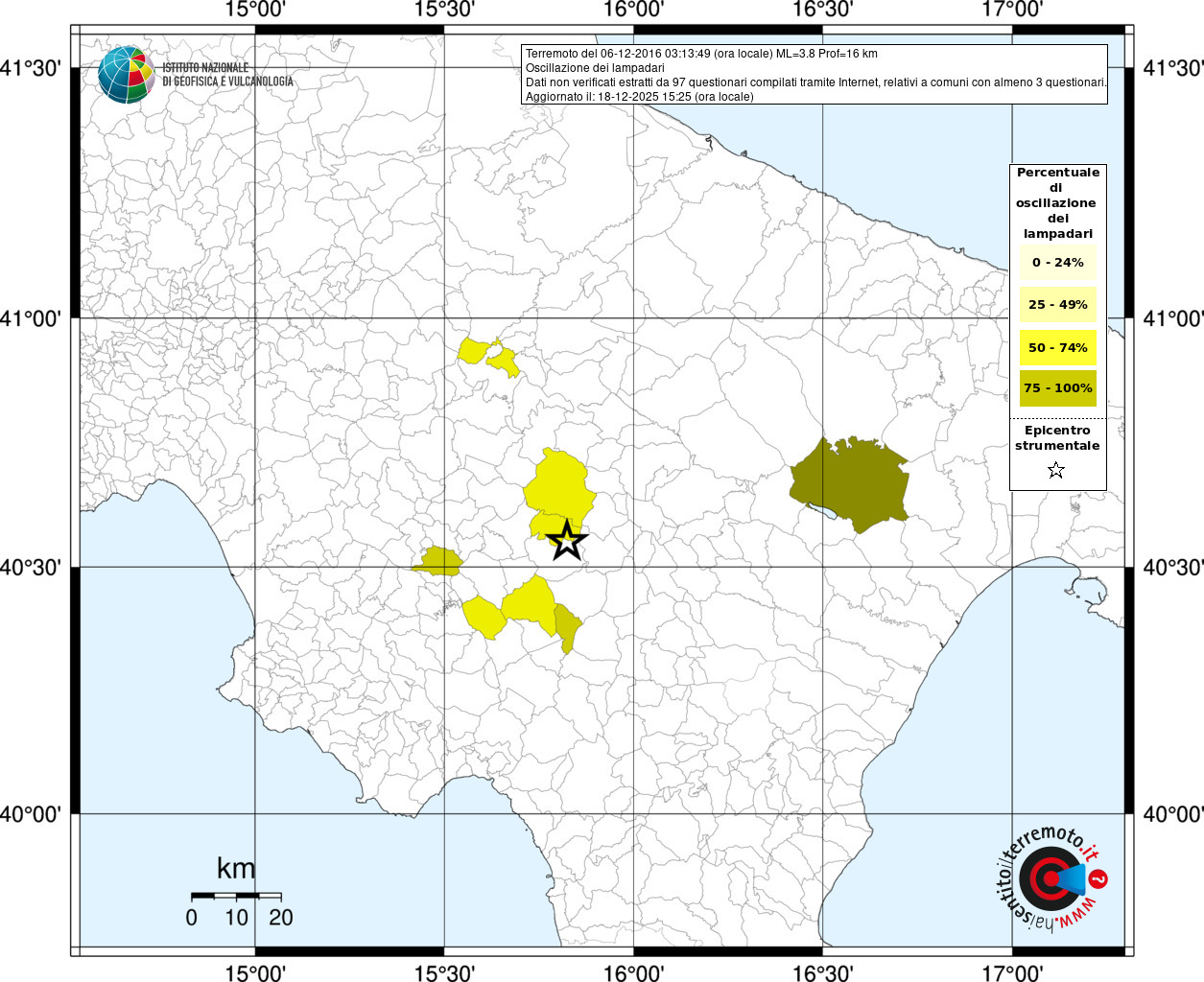Click the left axis label 41°00'
1204x982 pixels.
31,318
